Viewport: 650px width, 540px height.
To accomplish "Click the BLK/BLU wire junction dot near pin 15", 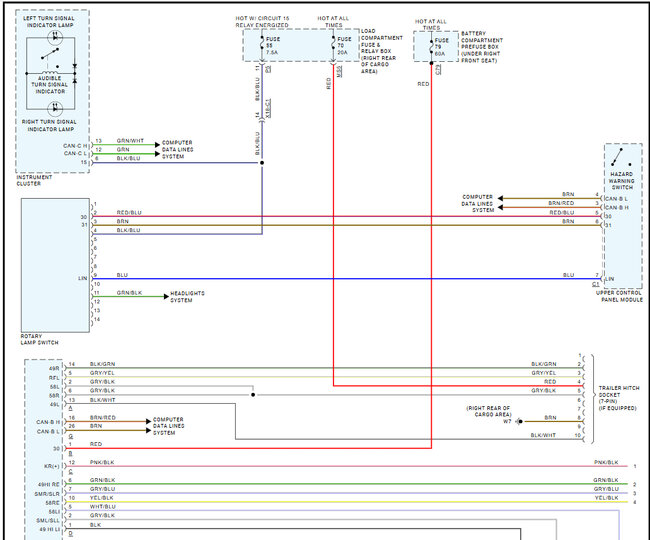I will [262, 161].
